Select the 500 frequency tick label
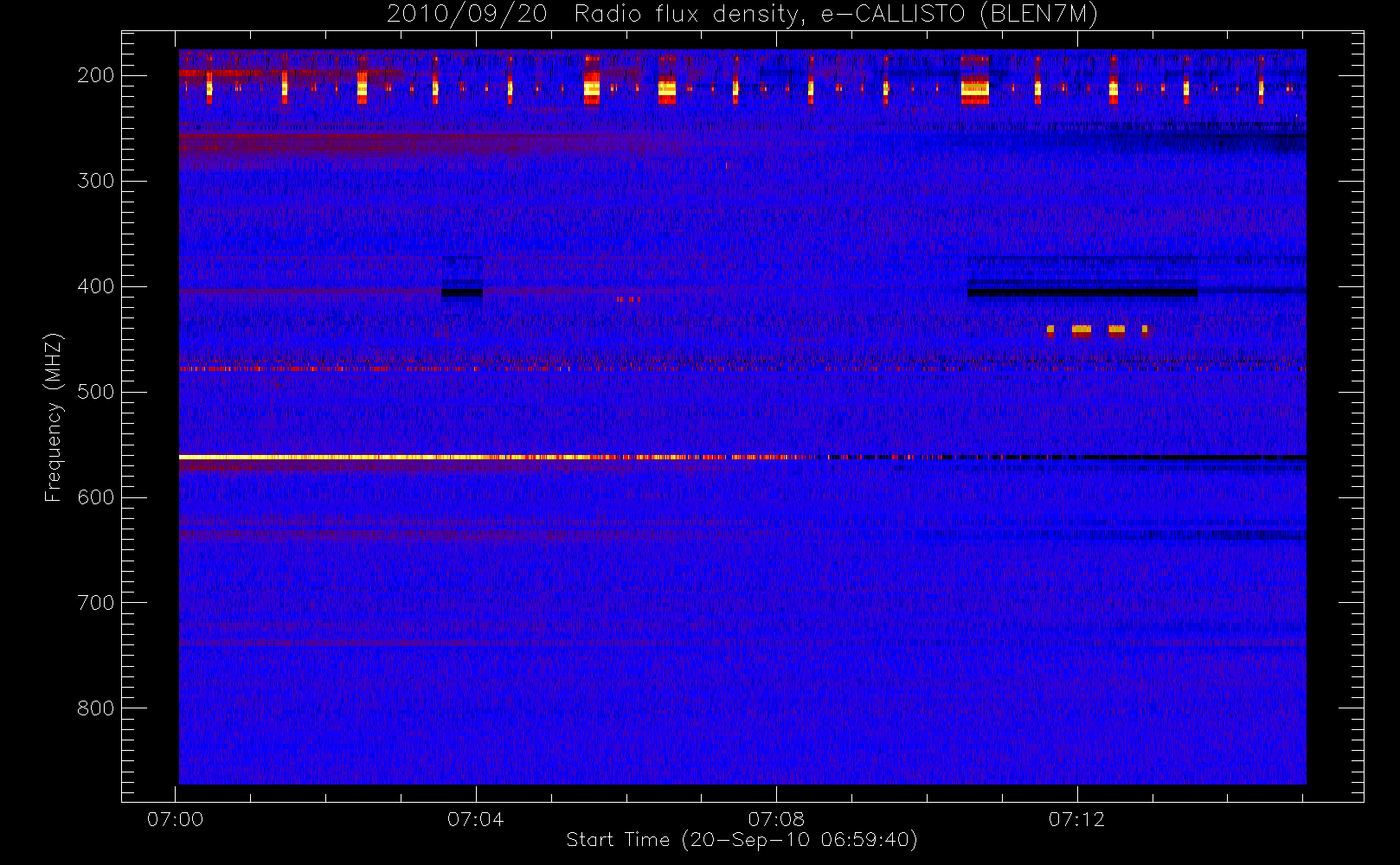This screenshot has height=865, width=1400. tap(95, 392)
